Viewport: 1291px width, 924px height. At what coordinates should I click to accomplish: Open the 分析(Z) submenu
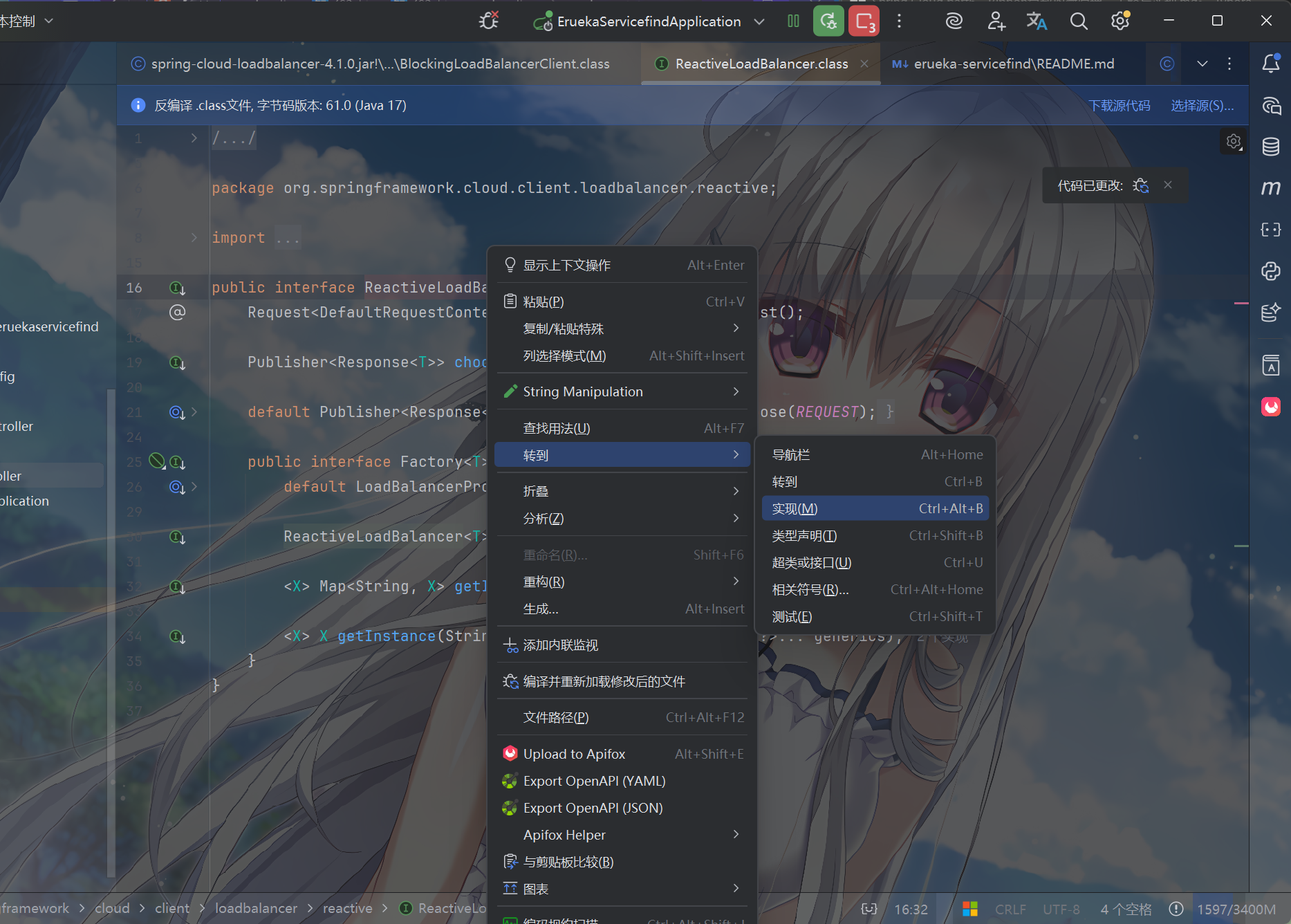click(x=622, y=518)
